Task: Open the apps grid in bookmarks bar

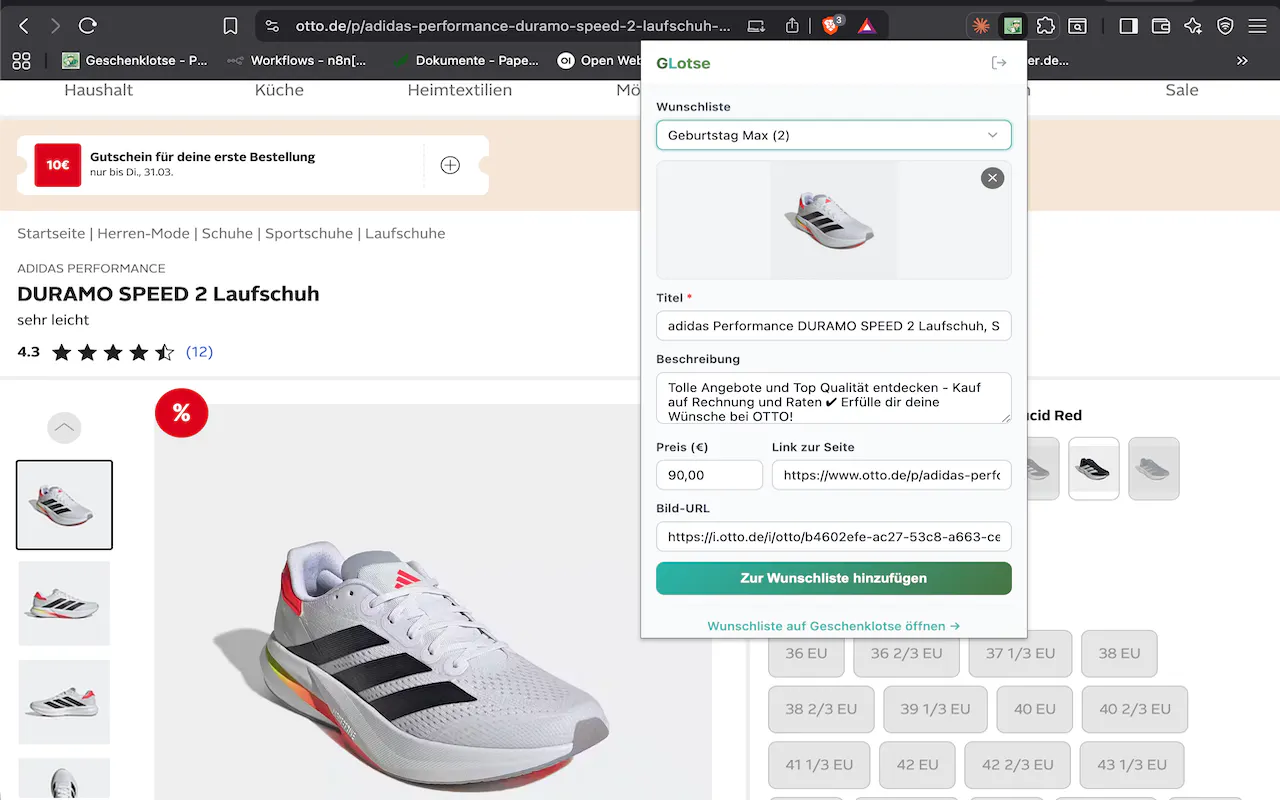Action: coord(21,60)
